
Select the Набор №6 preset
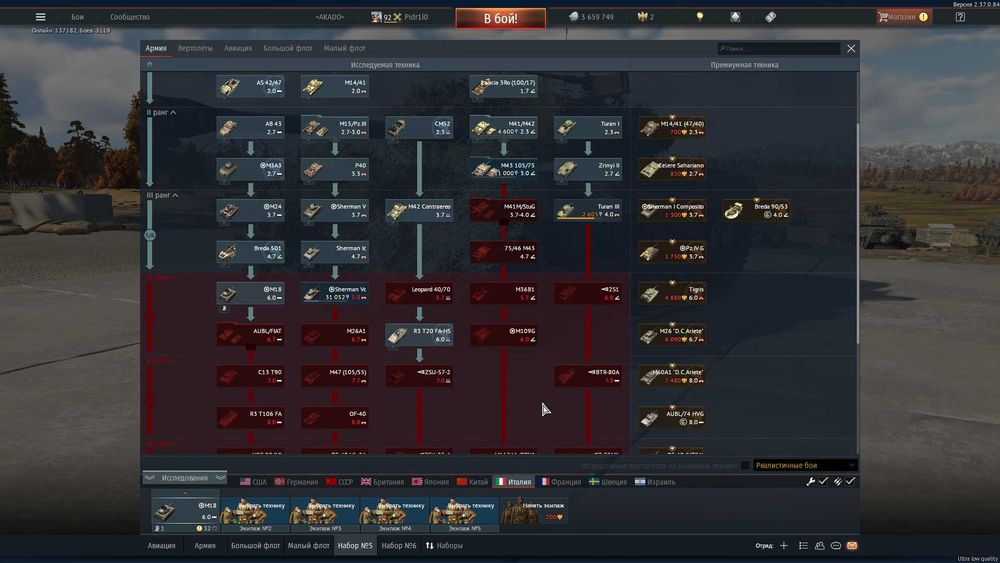(x=399, y=546)
